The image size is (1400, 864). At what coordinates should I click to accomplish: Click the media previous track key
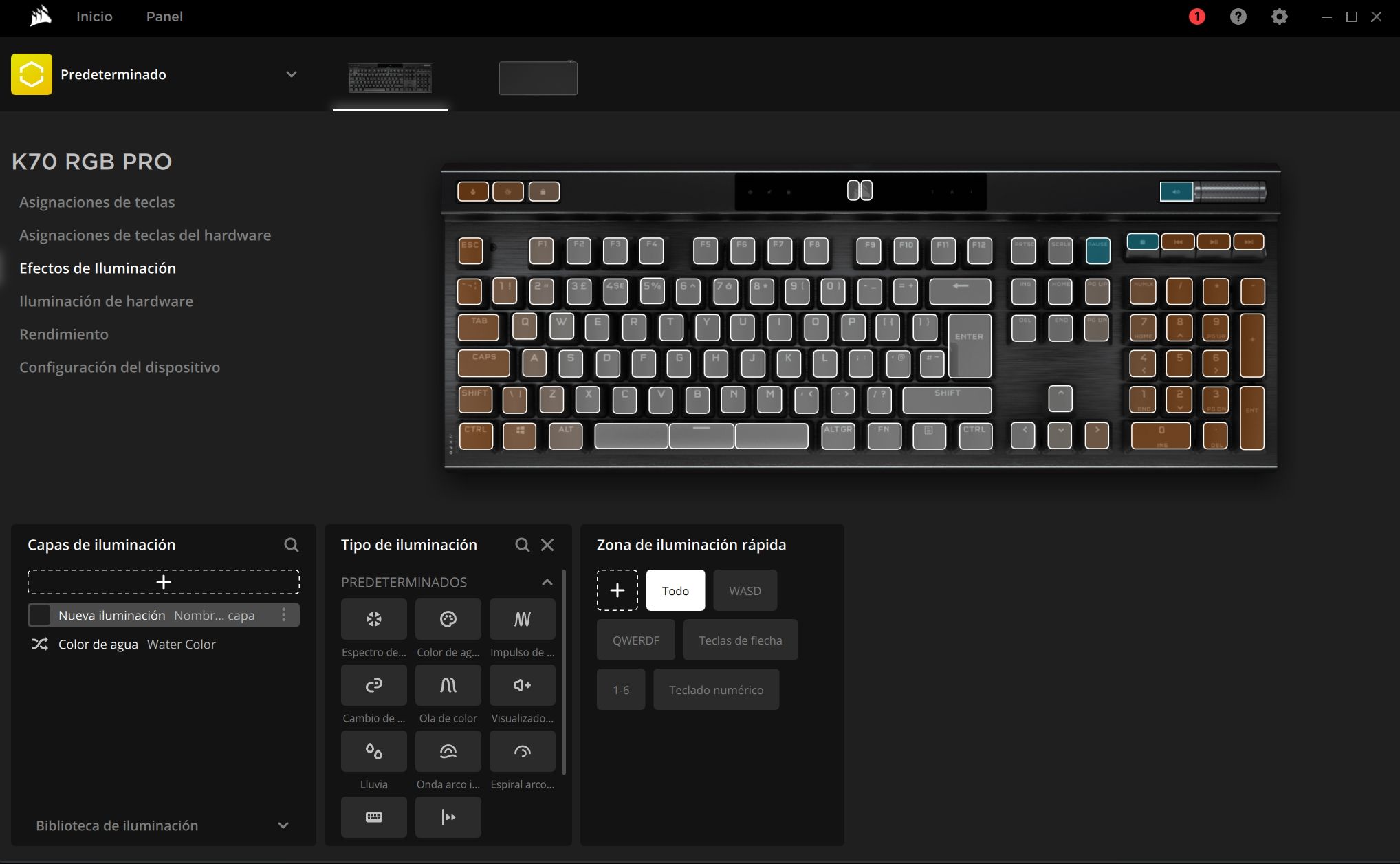coord(1178,242)
